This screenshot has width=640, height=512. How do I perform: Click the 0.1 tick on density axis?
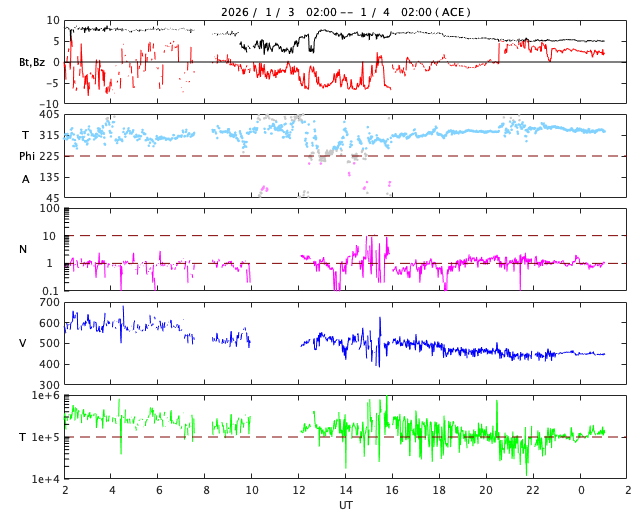click(51, 291)
